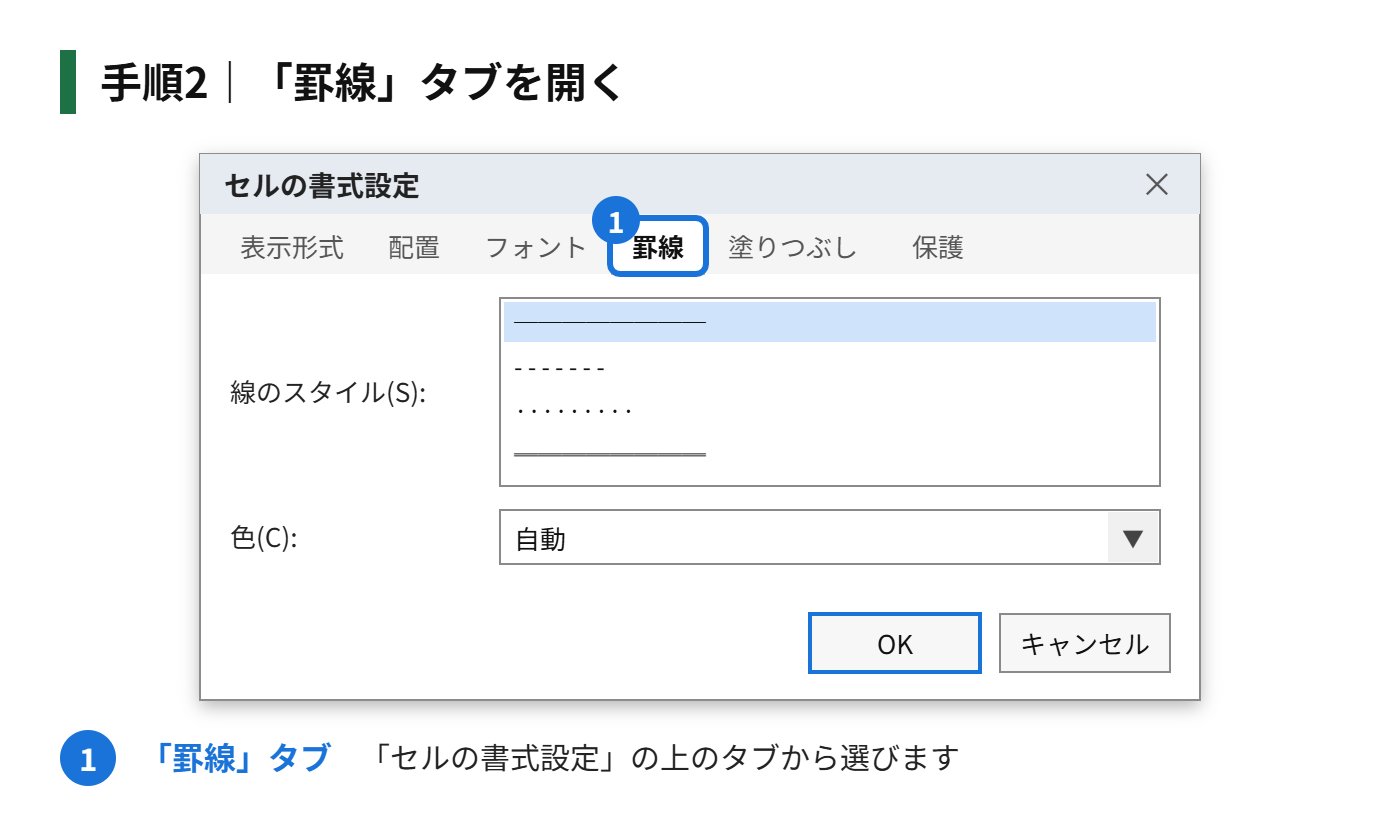This screenshot has width=1400, height=834.
Task: Confirm with the OK button
Action: pyautogui.click(x=895, y=643)
